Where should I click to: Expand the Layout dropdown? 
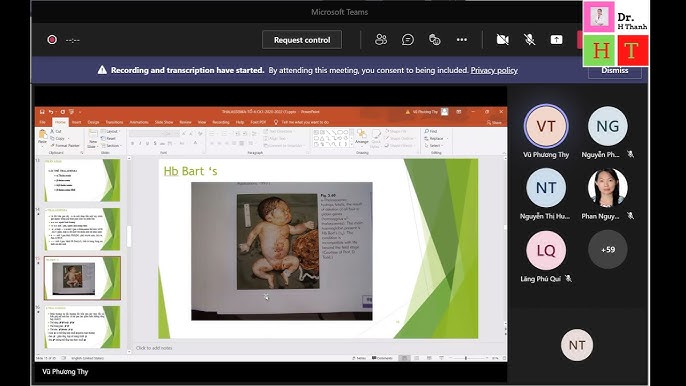coord(110,131)
